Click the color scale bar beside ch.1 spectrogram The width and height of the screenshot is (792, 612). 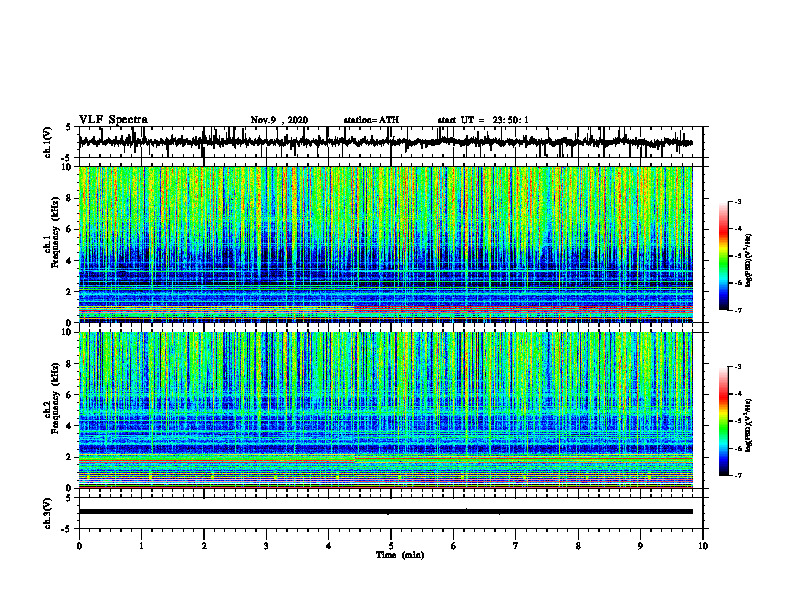tap(723, 256)
